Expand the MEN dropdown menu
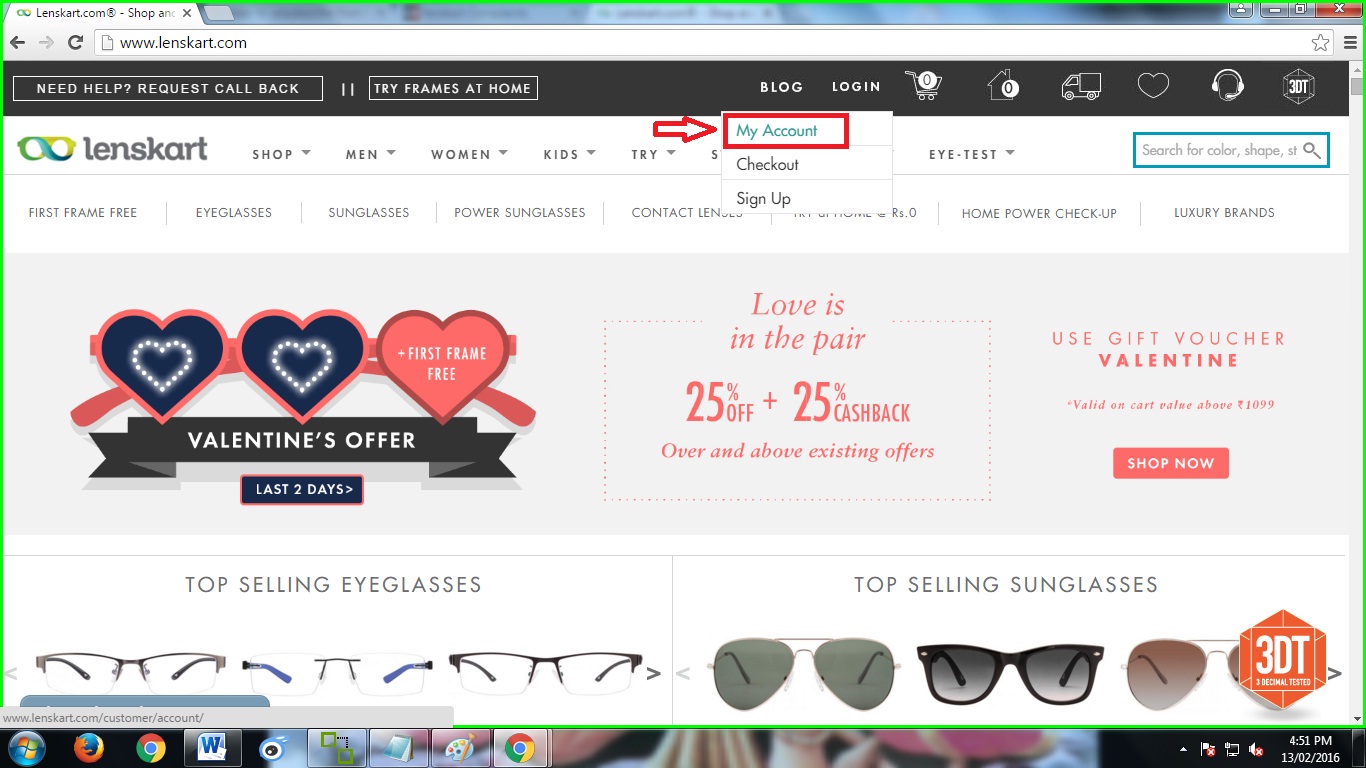 click(371, 154)
